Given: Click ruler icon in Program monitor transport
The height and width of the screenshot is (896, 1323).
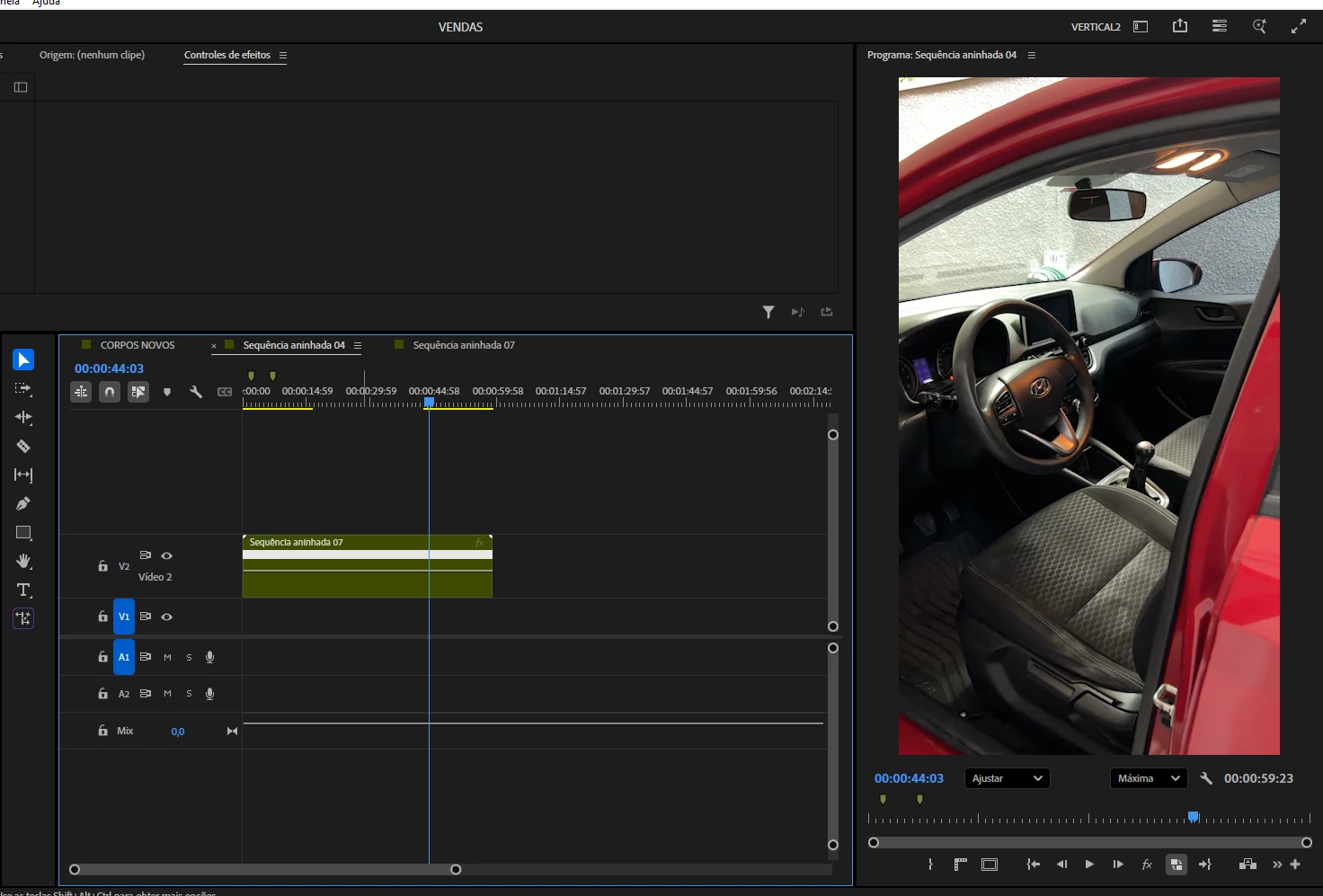Looking at the screenshot, I should click(x=960, y=865).
